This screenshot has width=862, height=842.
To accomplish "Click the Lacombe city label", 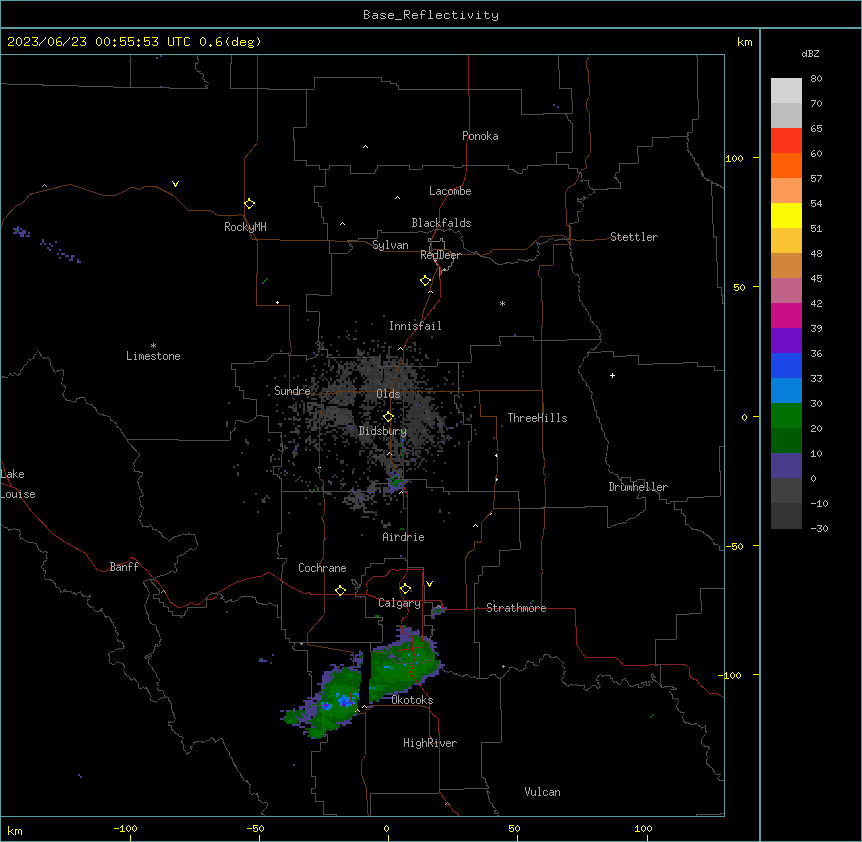I will [x=450, y=191].
